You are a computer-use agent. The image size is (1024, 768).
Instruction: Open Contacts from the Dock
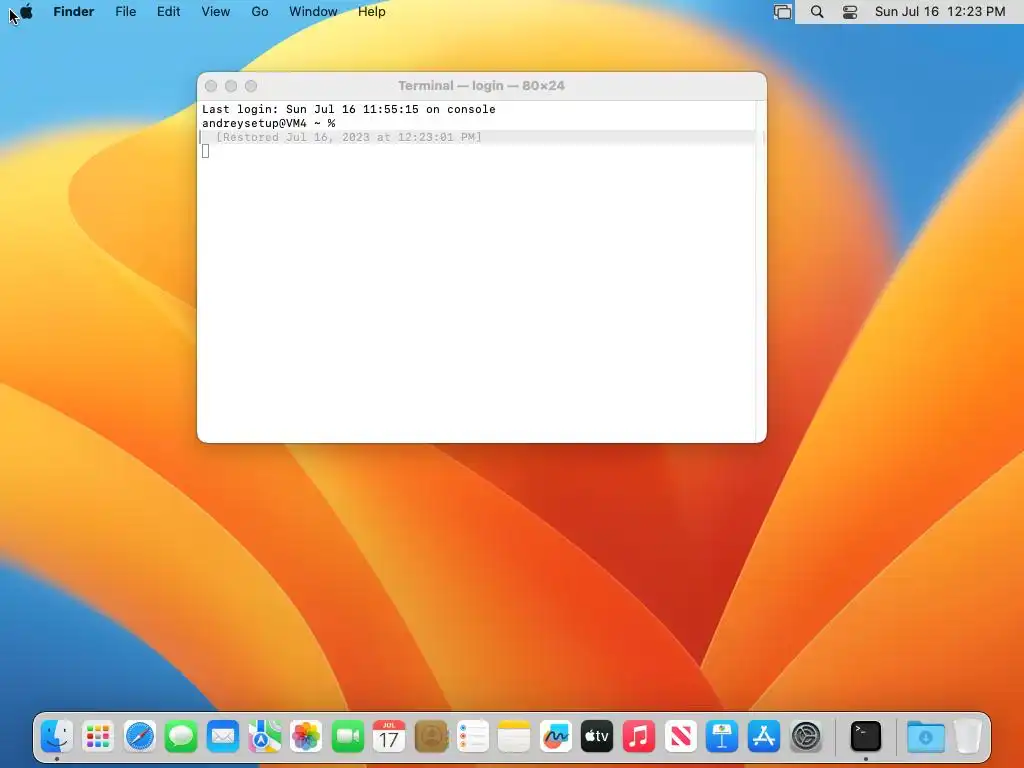point(431,737)
